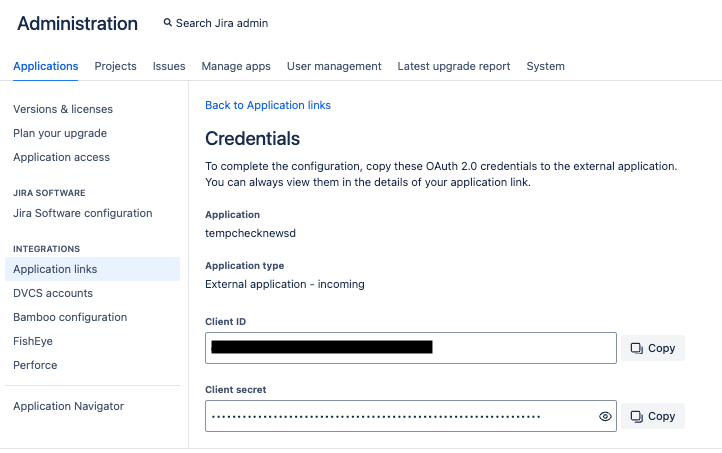The height and width of the screenshot is (453, 722).
Task: Open the Manage apps tab
Action: tap(236, 66)
